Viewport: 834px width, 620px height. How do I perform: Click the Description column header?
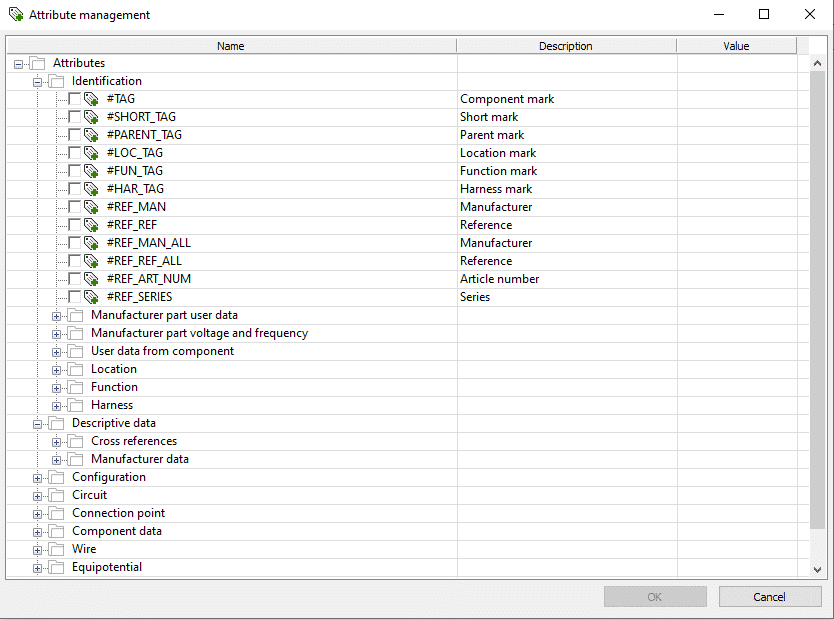click(x=565, y=46)
